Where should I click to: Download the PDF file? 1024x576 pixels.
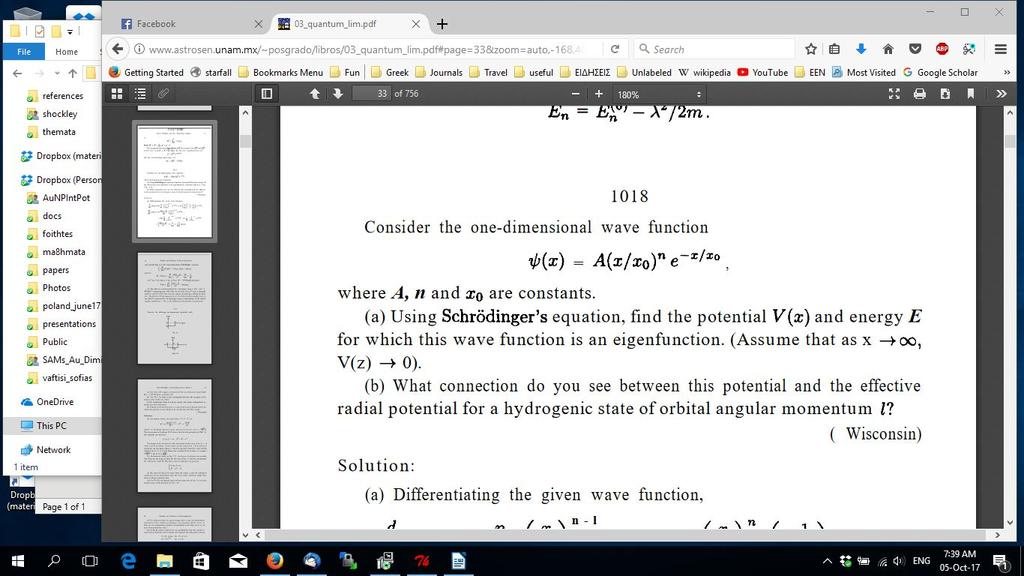click(x=945, y=94)
